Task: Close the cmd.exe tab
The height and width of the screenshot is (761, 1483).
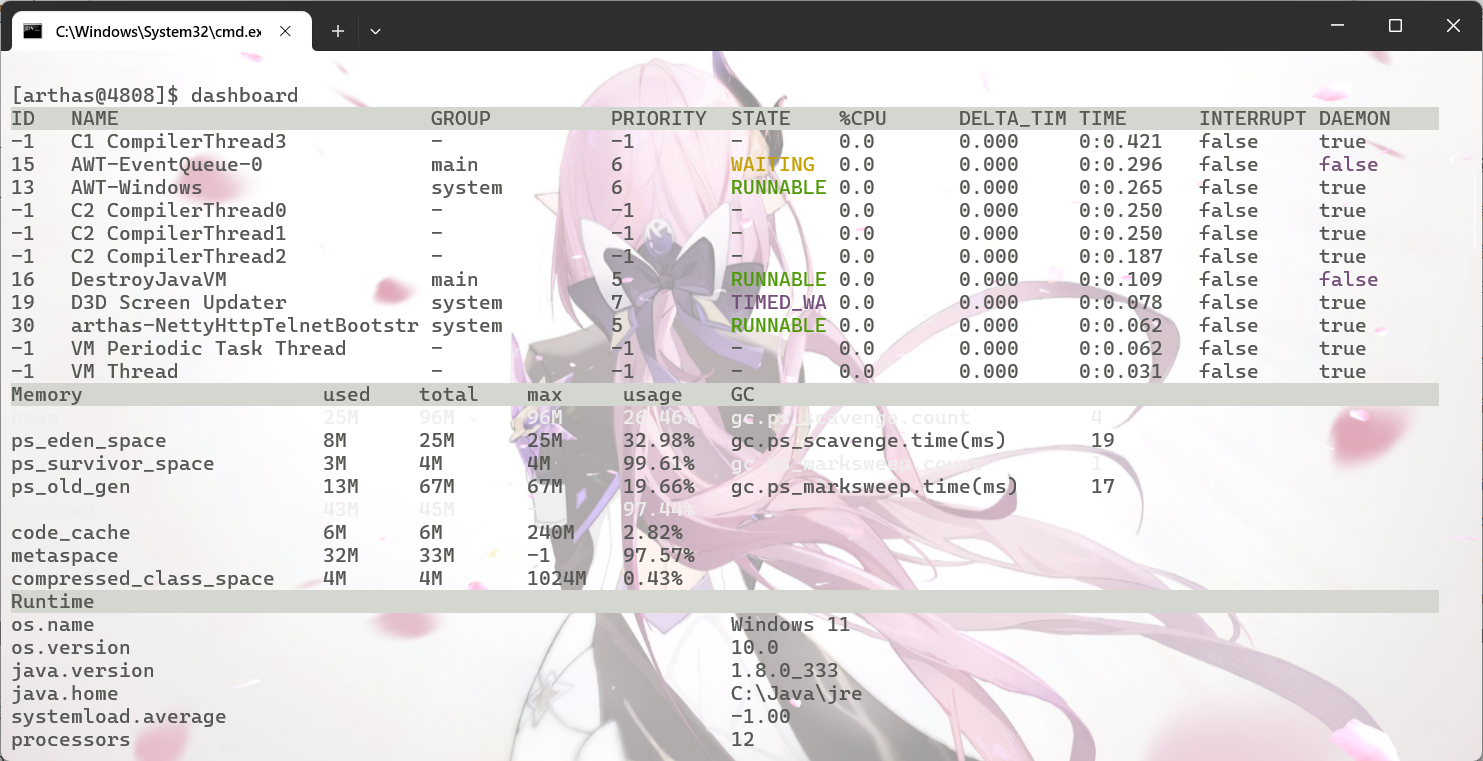Action: (285, 31)
